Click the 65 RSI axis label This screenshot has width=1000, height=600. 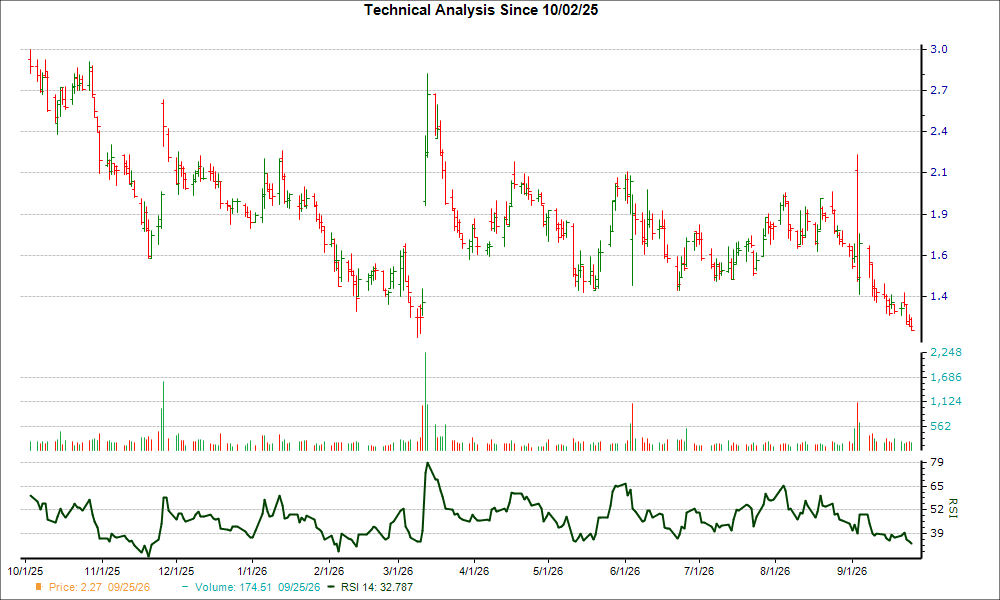[937, 487]
